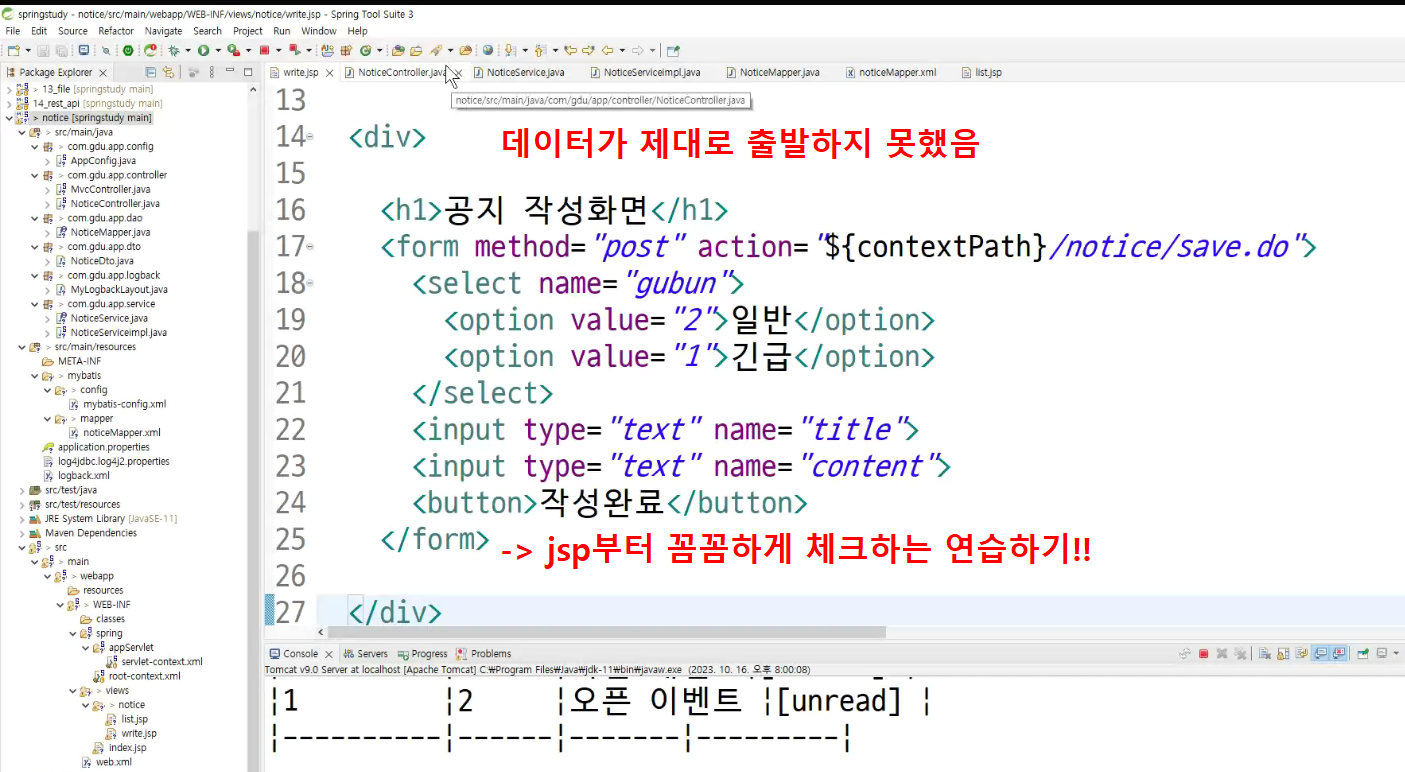Click Pin Console icon
This screenshot has width=1405, height=772.
pos(1362,653)
